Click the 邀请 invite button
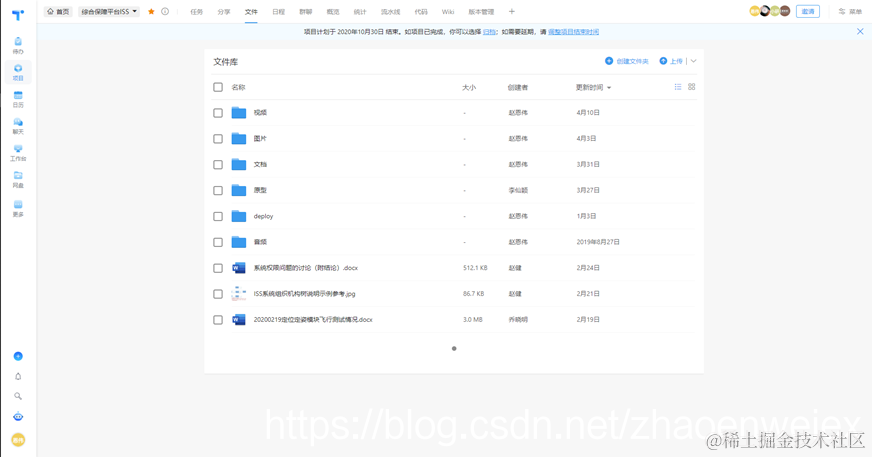Viewport: 872px width, 457px height. pyautogui.click(x=808, y=11)
